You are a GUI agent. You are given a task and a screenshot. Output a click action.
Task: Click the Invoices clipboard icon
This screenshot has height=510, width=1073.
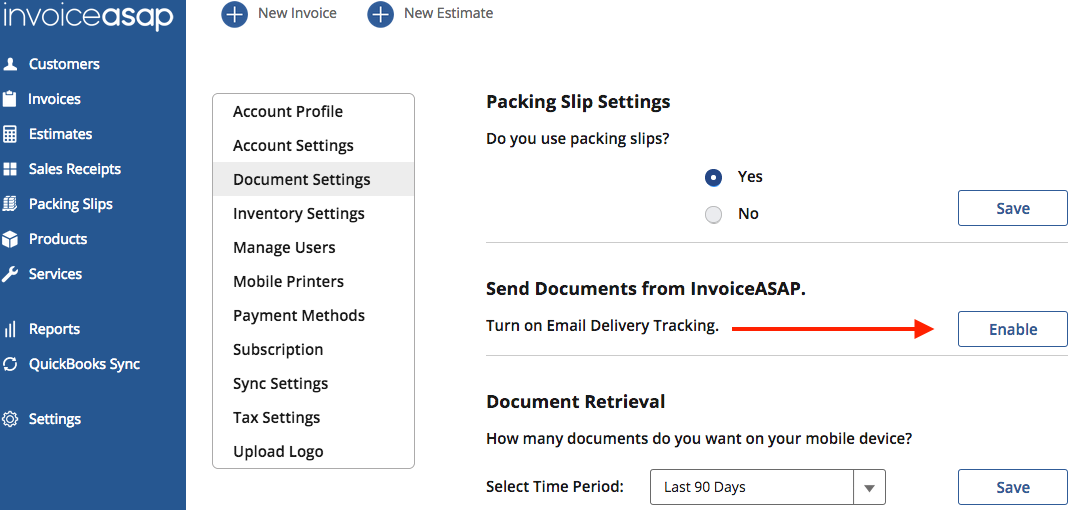coord(10,99)
